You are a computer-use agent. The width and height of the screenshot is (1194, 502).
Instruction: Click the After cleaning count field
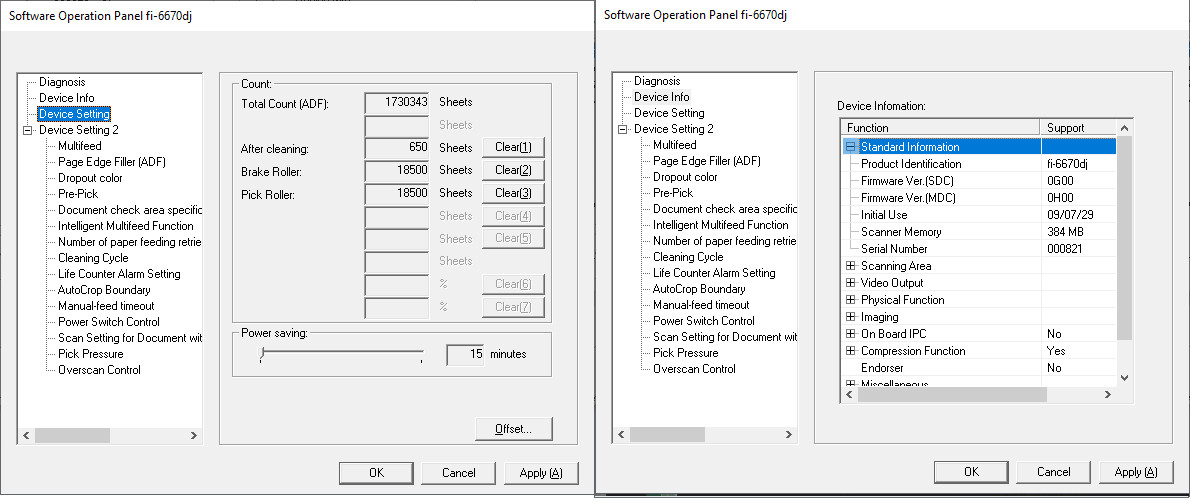pos(397,148)
